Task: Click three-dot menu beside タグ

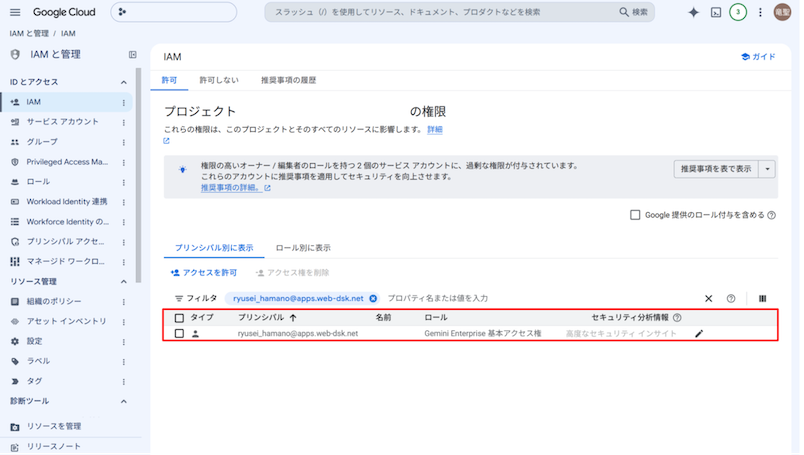Action: coord(124,382)
